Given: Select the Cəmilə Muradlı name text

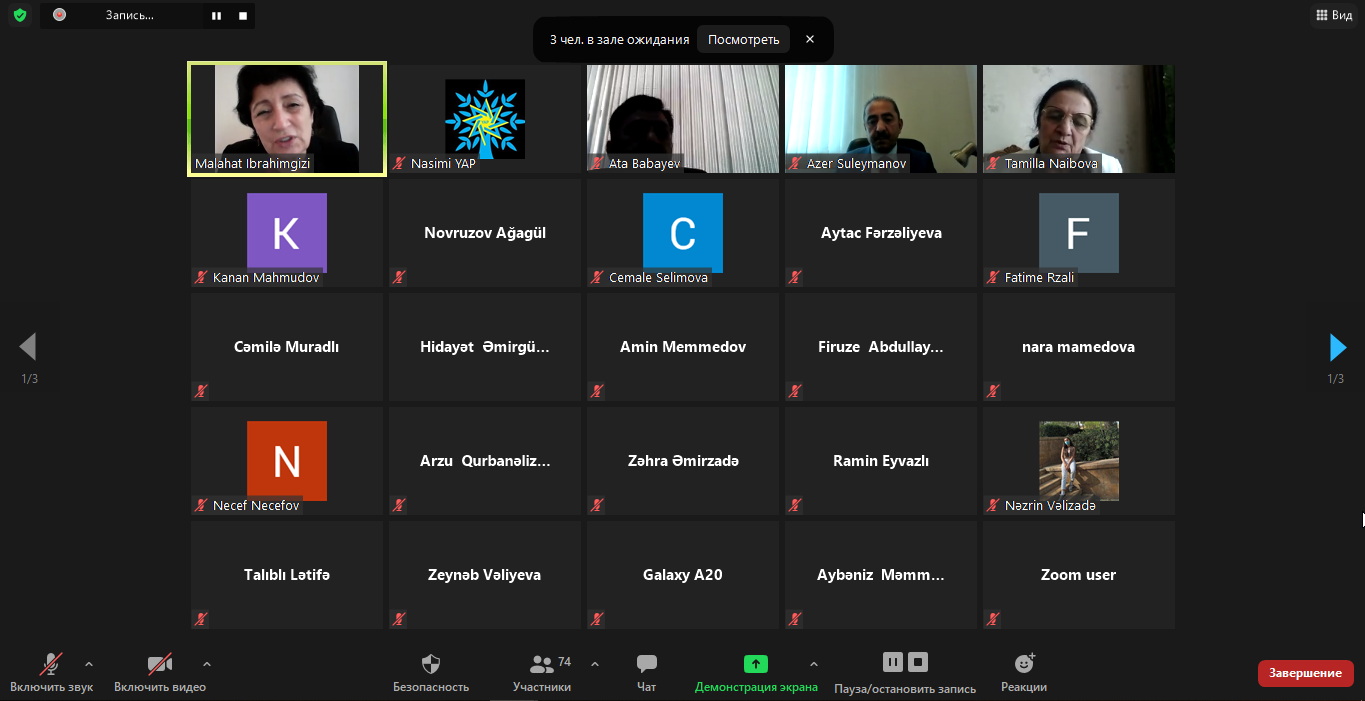Looking at the screenshot, I should coord(287,347).
